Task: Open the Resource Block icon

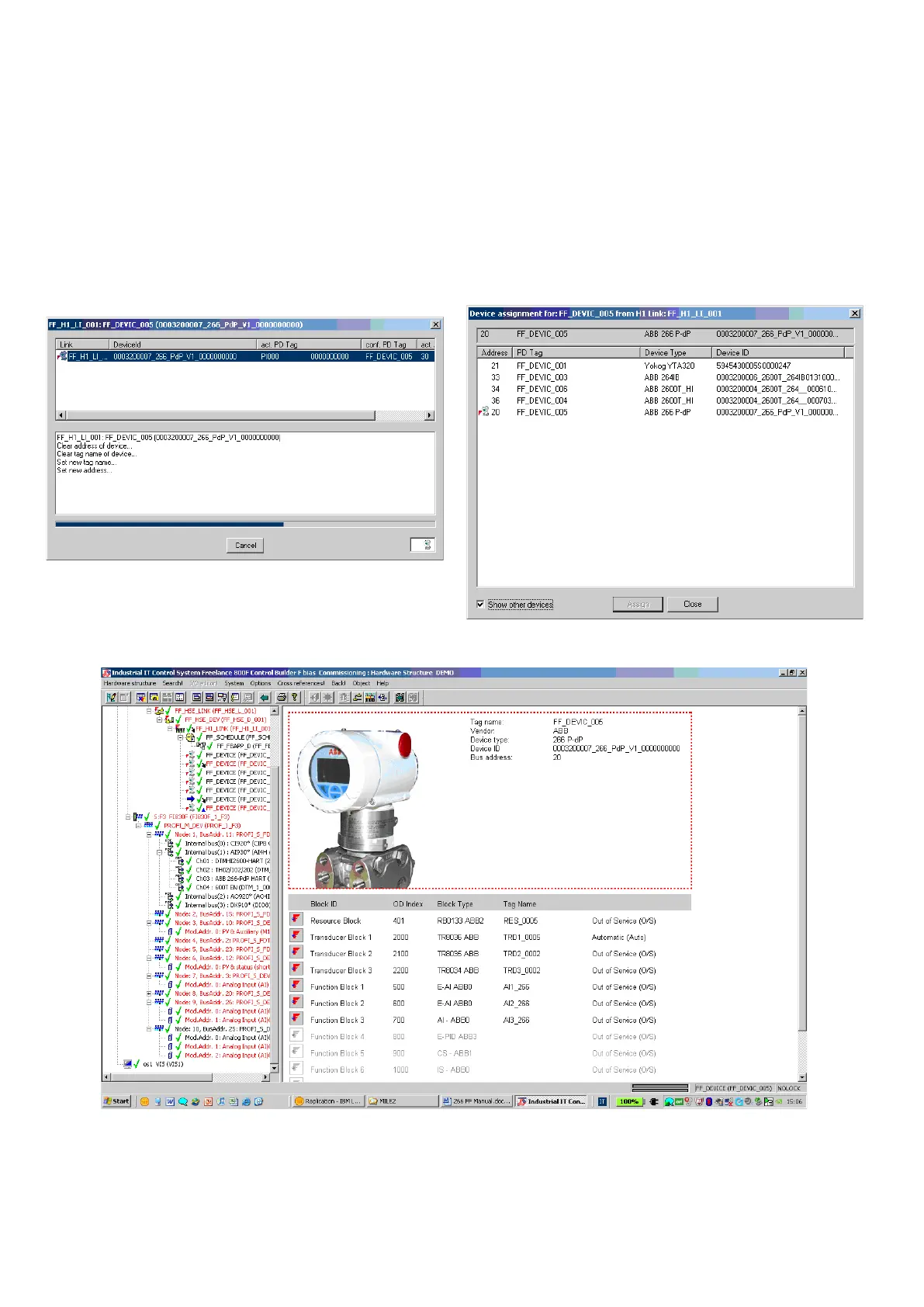Action: (296, 919)
